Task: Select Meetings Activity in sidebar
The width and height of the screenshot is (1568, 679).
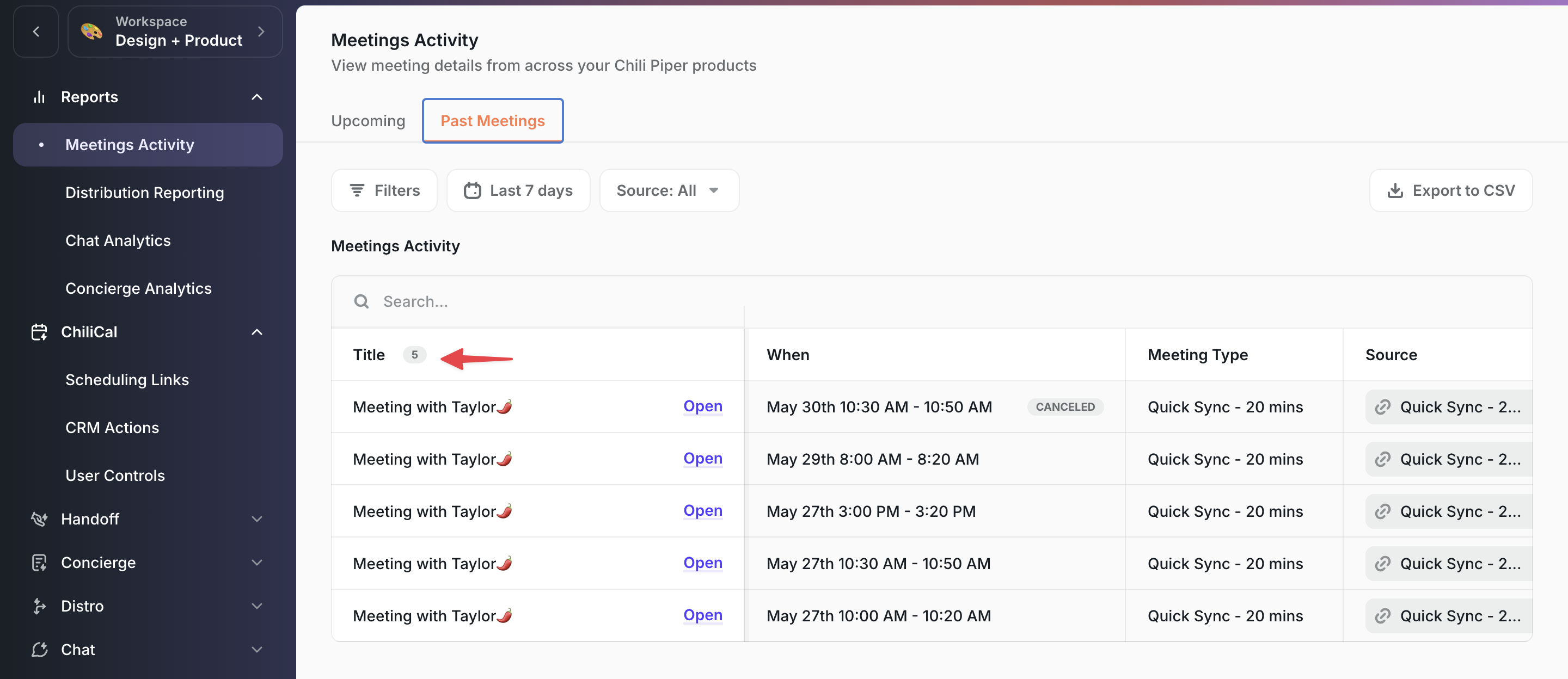Action: point(148,145)
